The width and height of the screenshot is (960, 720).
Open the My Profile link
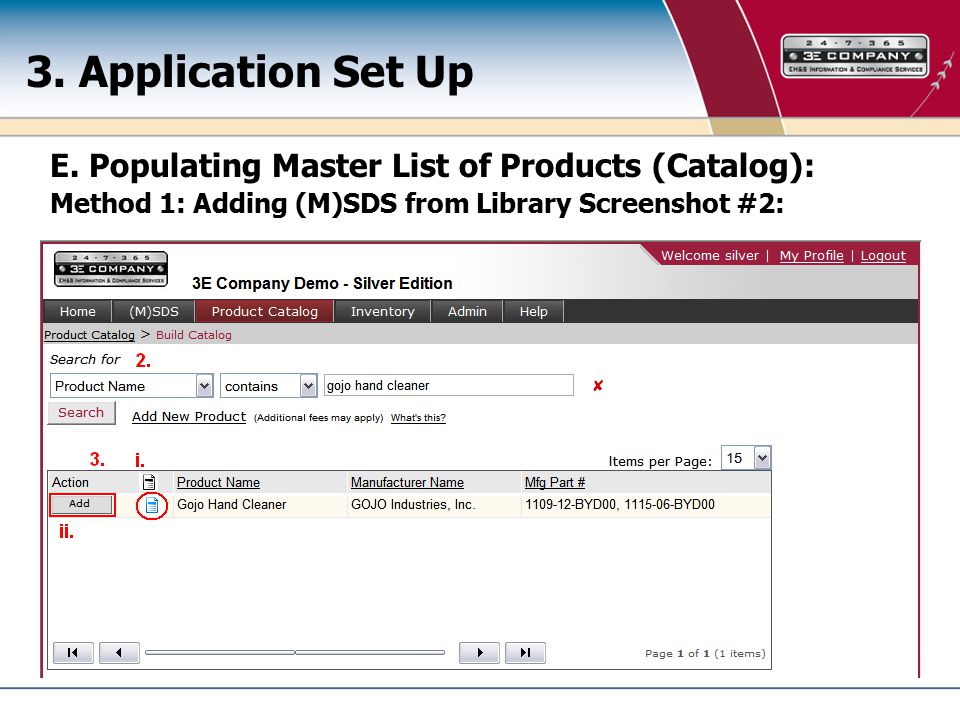pyautogui.click(x=811, y=256)
